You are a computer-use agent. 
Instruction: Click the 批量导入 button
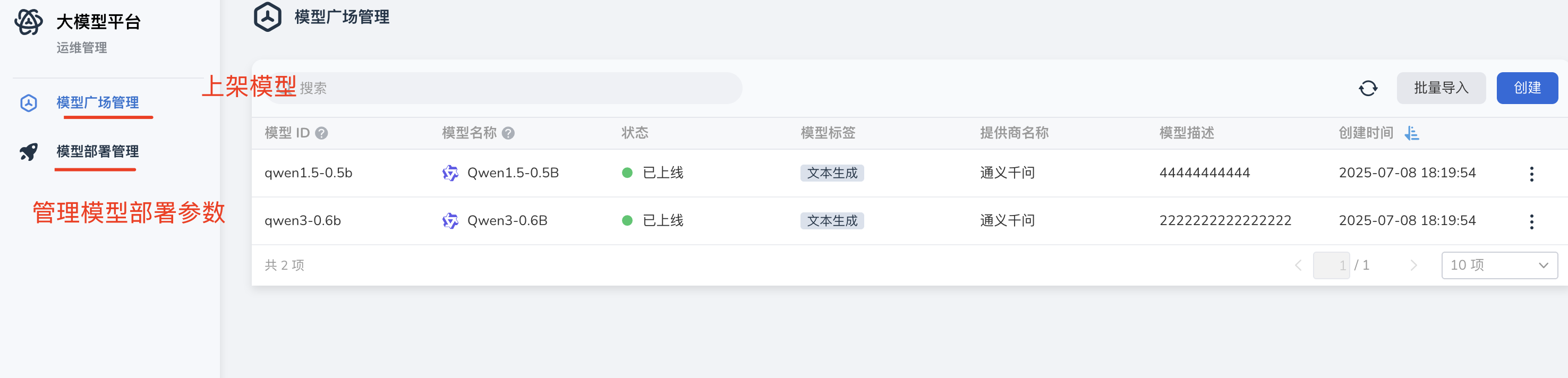click(1441, 88)
